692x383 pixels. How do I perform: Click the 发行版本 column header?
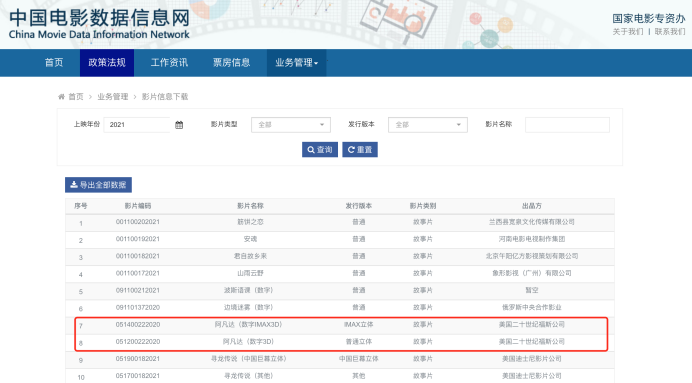click(359, 206)
